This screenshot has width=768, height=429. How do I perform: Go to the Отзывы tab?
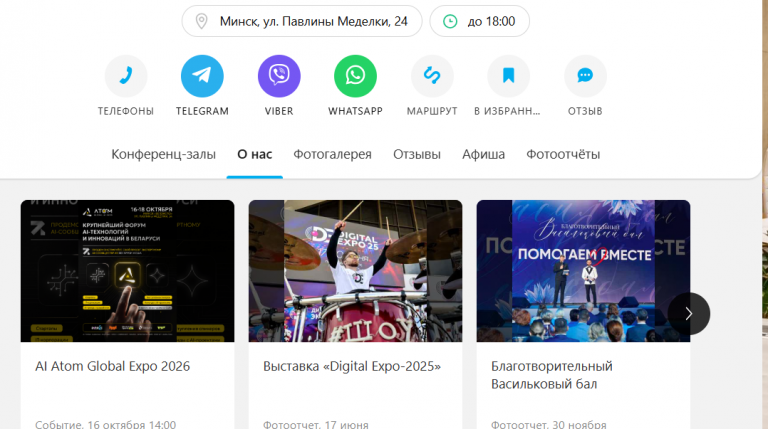pyautogui.click(x=417, y=154)
